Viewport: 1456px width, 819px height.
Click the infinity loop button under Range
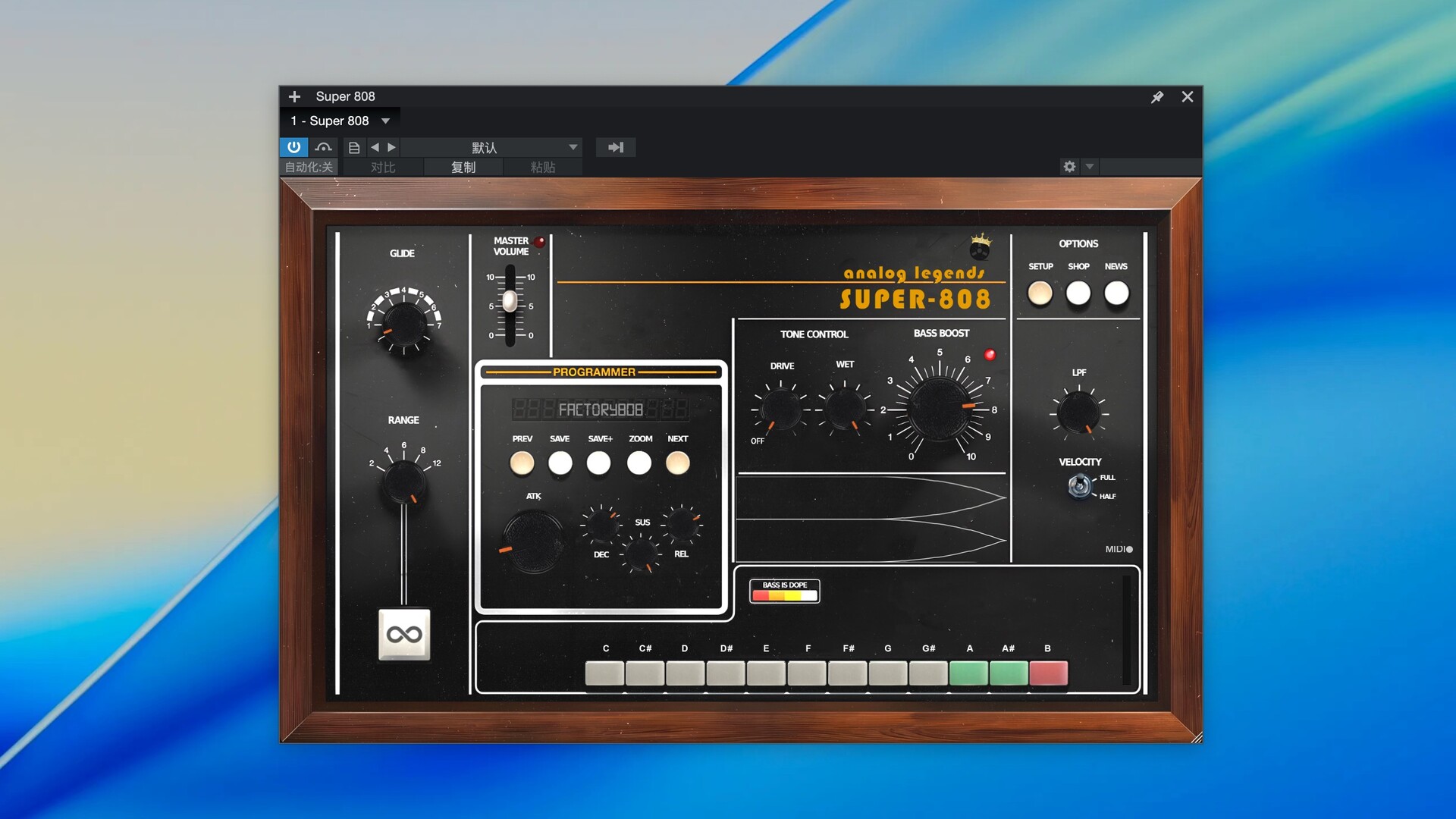404,634
